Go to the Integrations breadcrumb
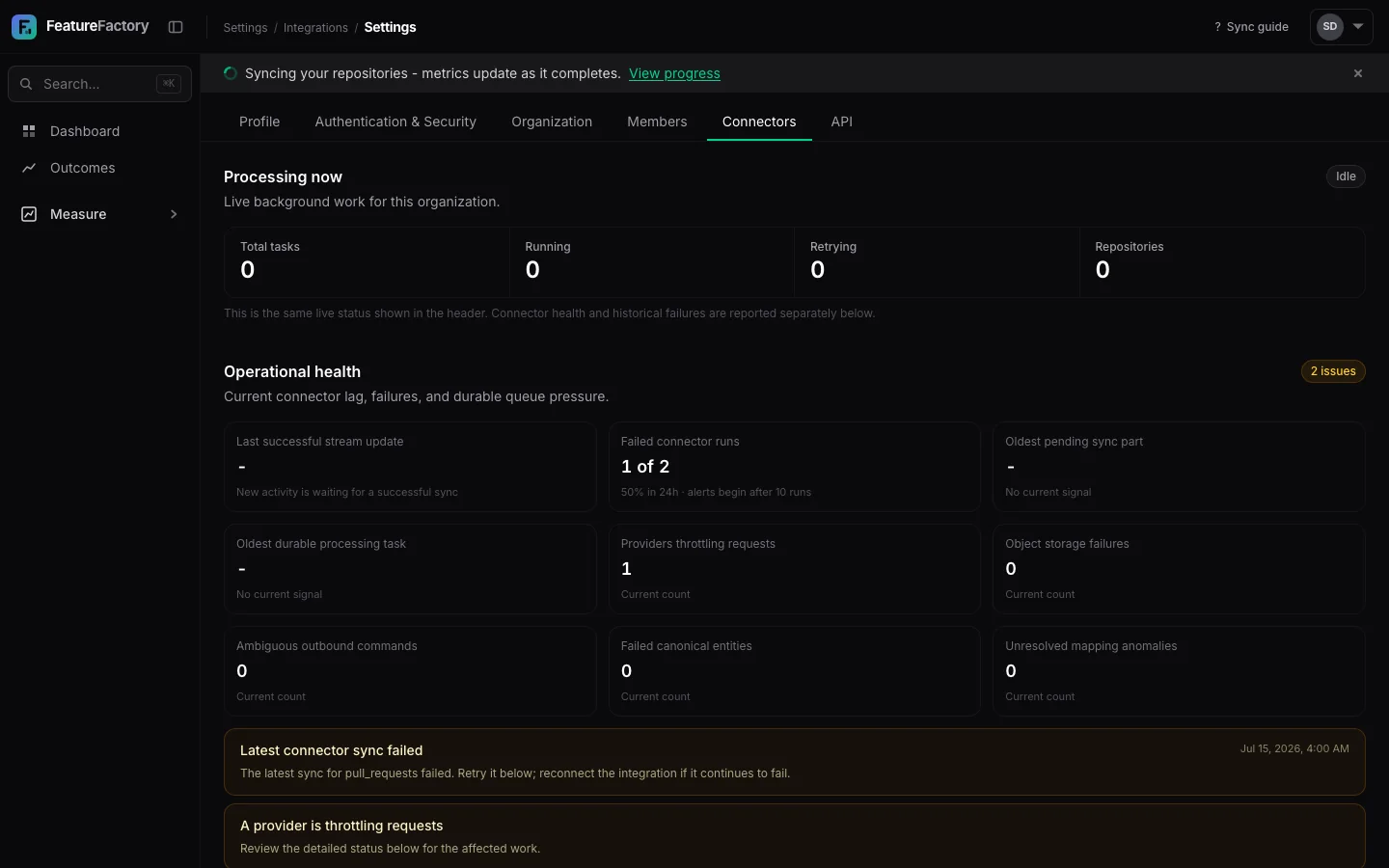This screenshot has width=1389, height=868. click(315, 27)
